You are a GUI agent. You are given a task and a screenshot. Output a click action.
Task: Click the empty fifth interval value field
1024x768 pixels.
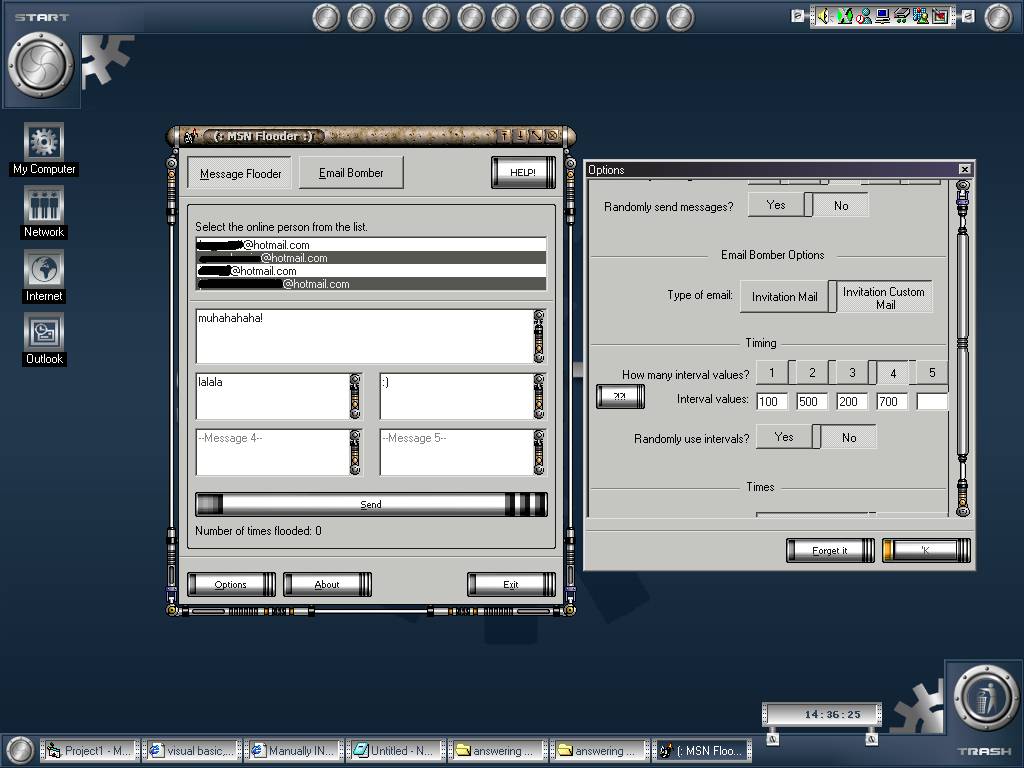pos(932,401)
